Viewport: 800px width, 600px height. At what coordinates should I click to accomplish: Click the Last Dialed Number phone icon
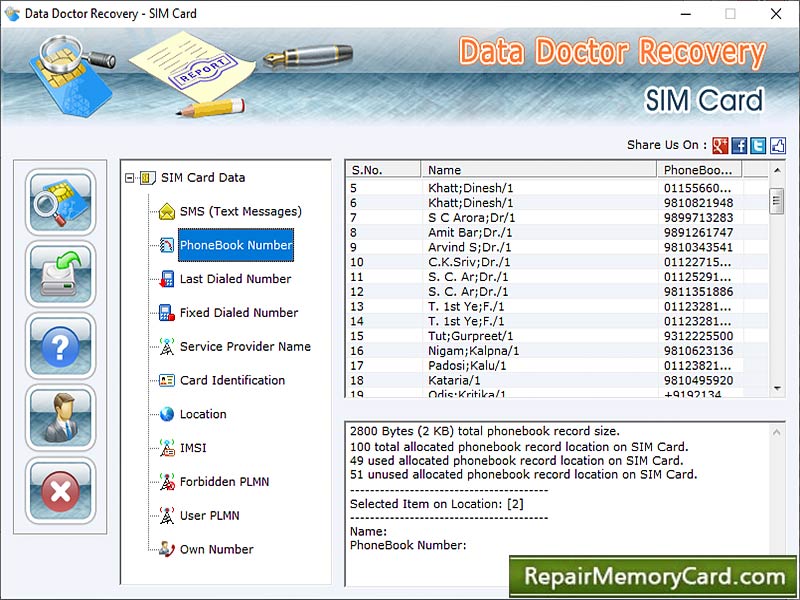coord(166,279)
